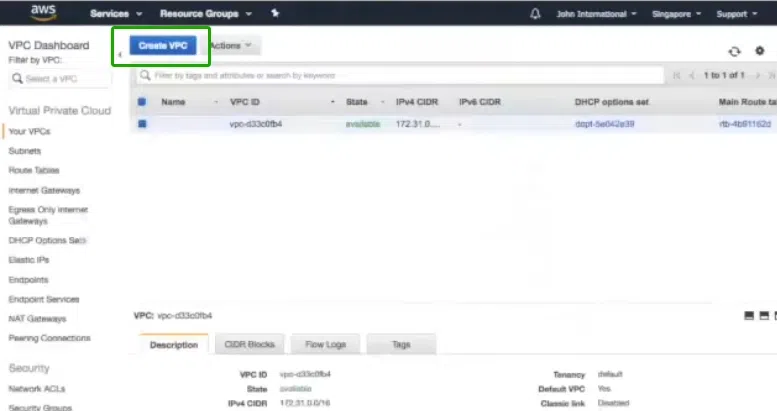Viewport: 777px width, 411px height.
Task: Open the pin shortcuts icon in top bar
Action: tap(275, 13)
